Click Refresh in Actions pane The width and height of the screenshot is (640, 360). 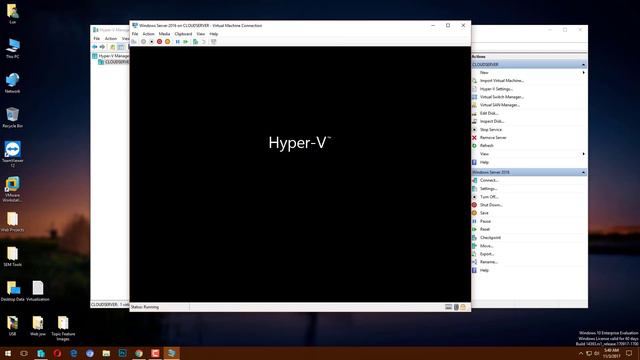[487, 146]
